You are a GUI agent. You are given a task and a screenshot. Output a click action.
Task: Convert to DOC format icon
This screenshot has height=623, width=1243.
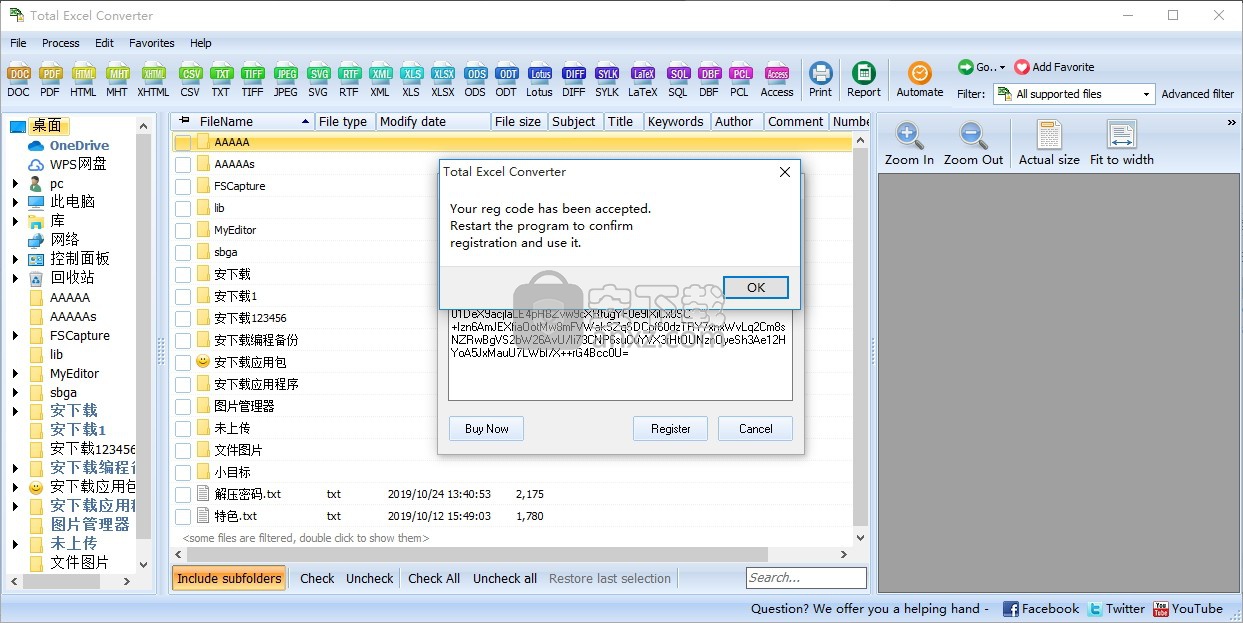(x=19, y=80)
